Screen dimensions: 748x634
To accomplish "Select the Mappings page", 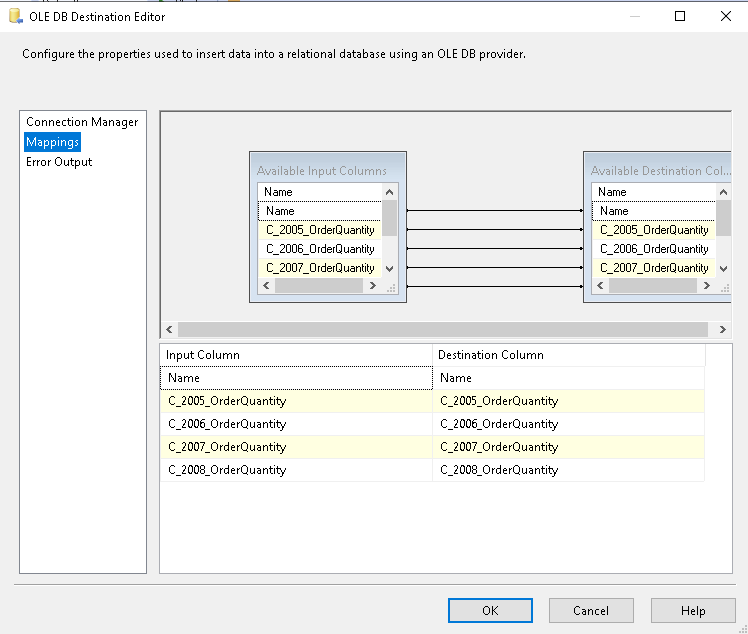I will 53,142.
